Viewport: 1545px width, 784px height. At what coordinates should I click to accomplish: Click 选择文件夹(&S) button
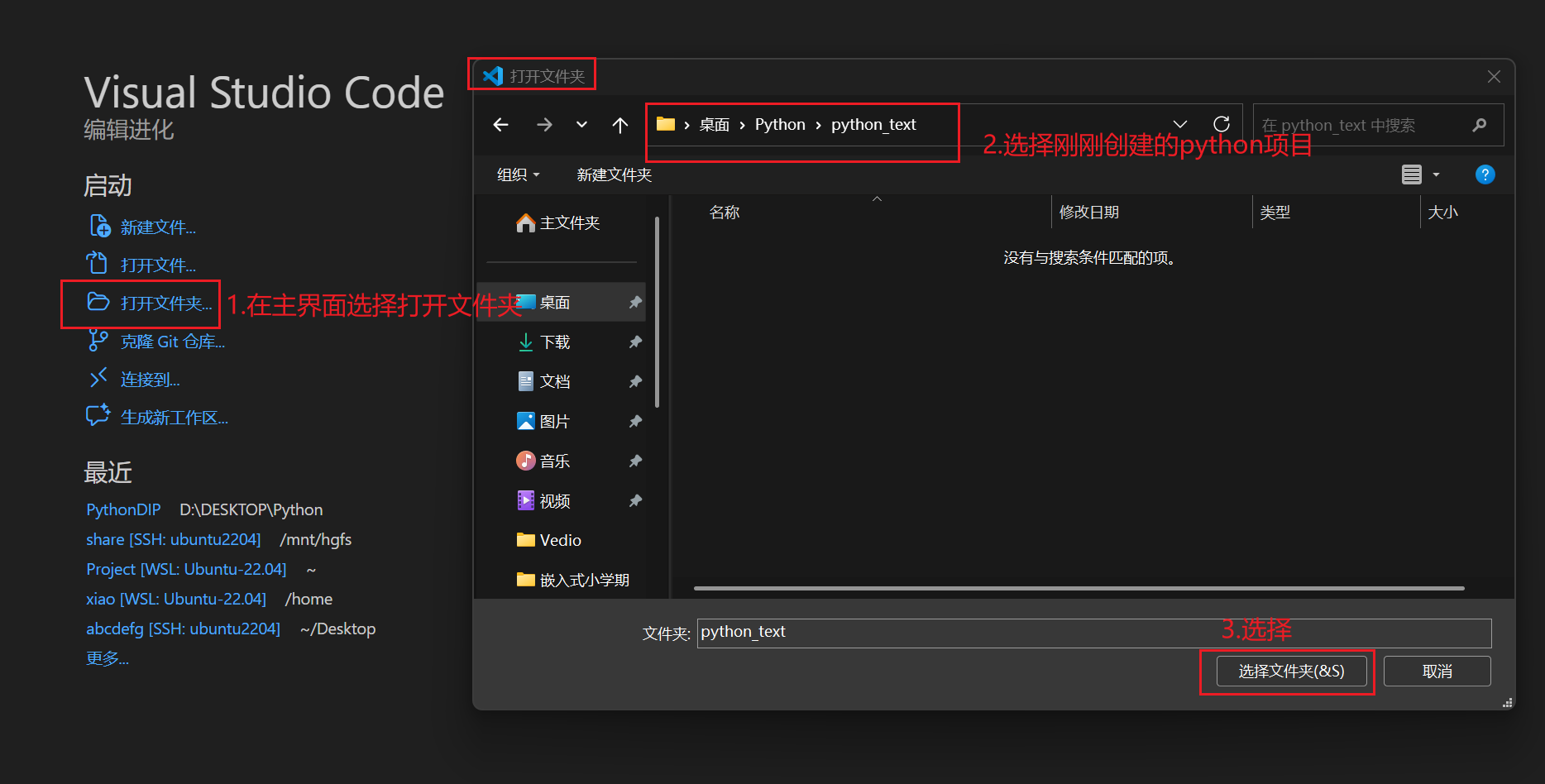pos(1291,672)
